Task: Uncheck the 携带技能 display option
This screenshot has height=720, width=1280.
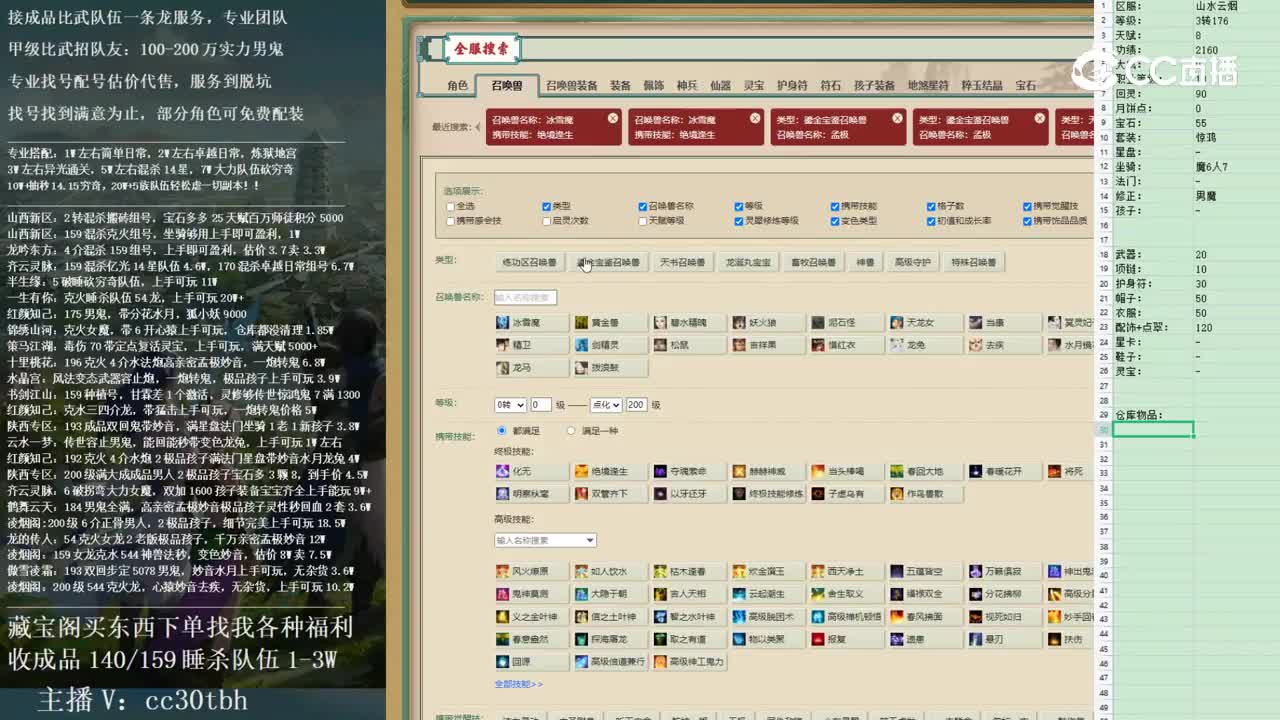Action: (x=834, y=207)
